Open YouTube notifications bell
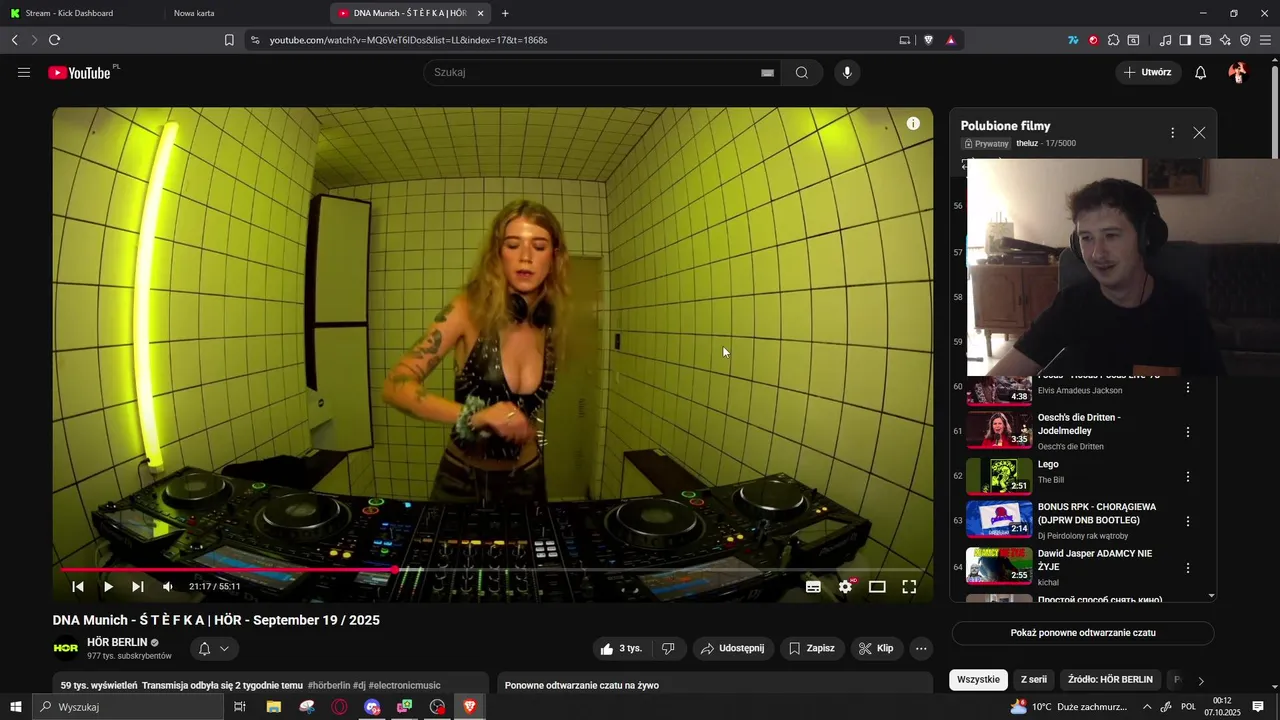This screenshot has width=1280, height=720. pyautogui.click(x=1201, y=72)
